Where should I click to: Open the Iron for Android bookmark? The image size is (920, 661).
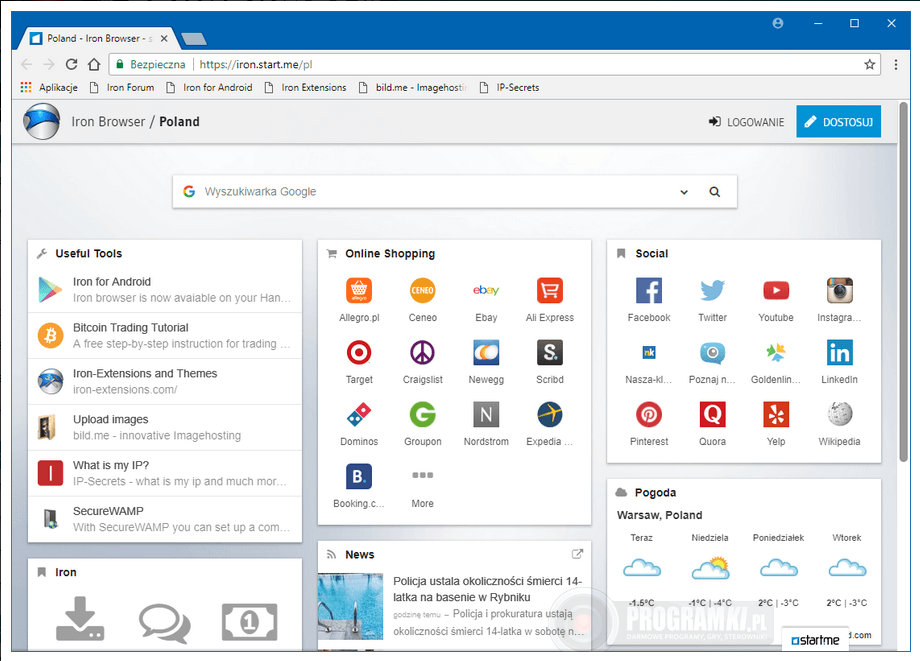209,87
